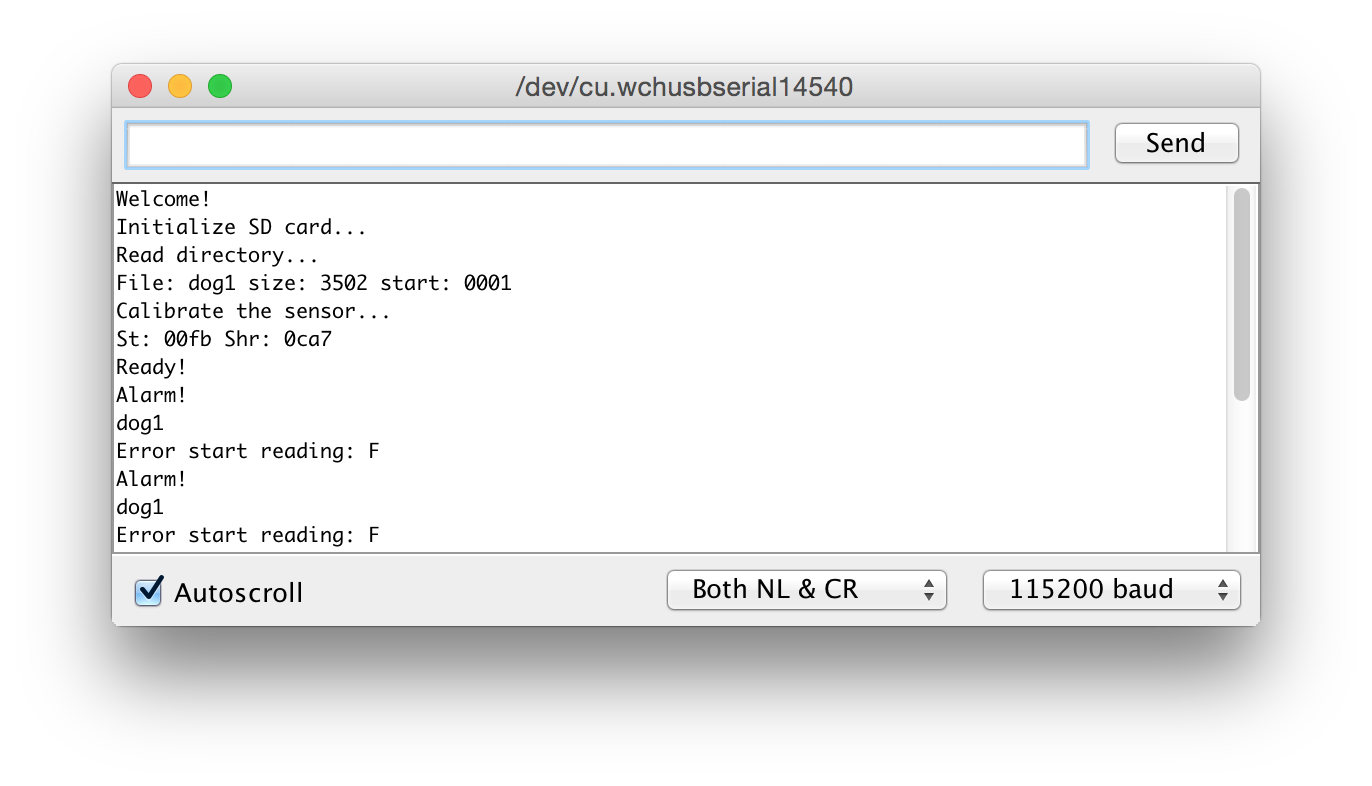The width and height of the screenshot is (1372, 786).
Task: Close the window with the red button
Action: coord(140,87)
